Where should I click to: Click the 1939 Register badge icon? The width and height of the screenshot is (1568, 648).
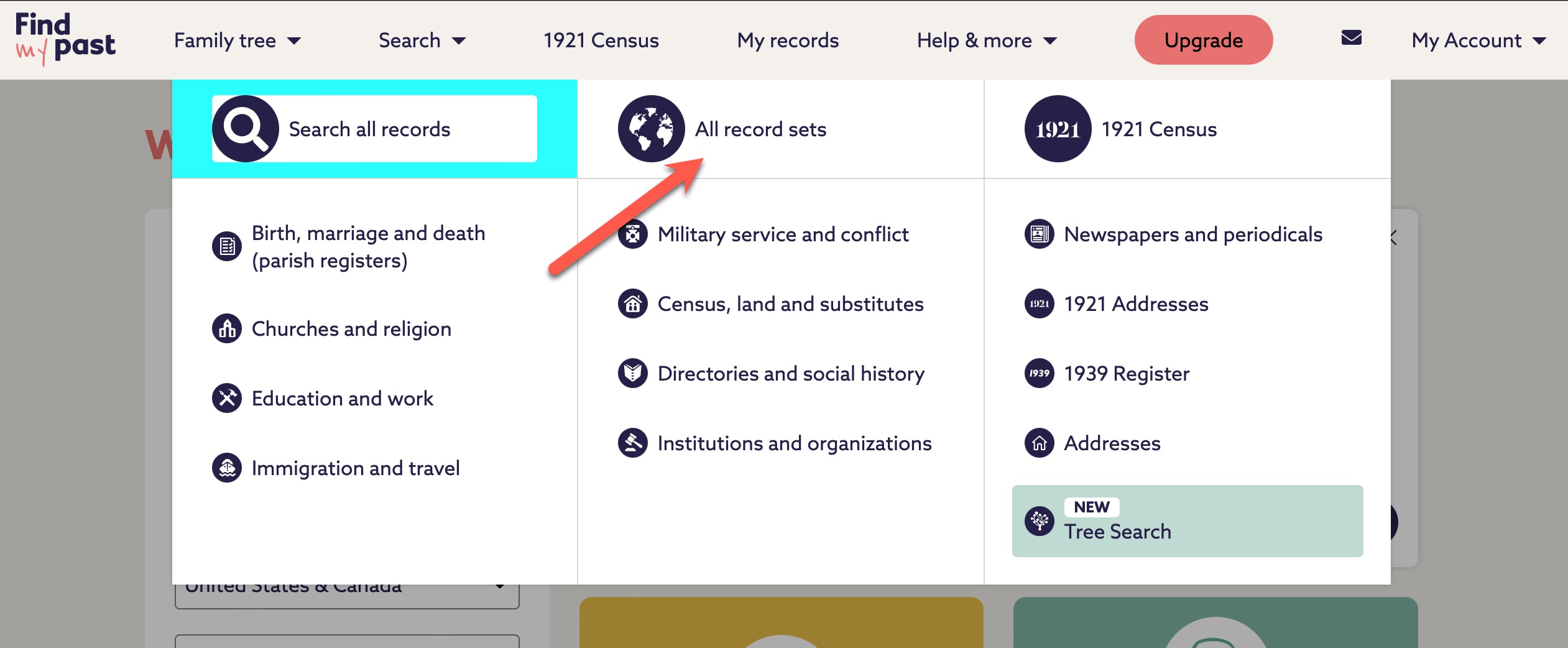click(1039, 374)
